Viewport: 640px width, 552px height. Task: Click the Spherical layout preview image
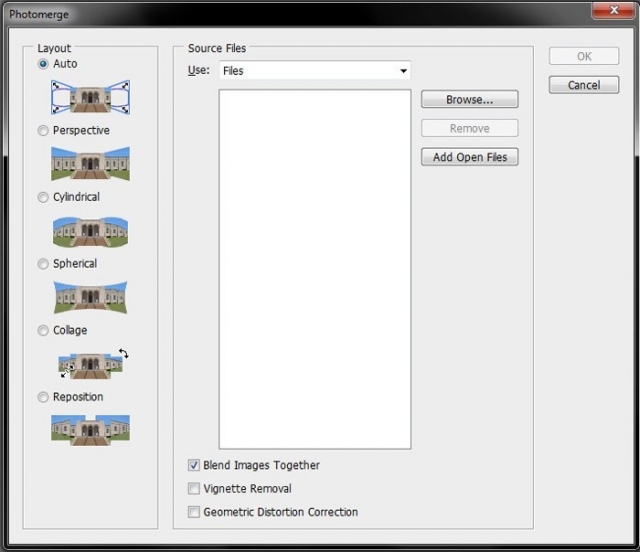90,297
